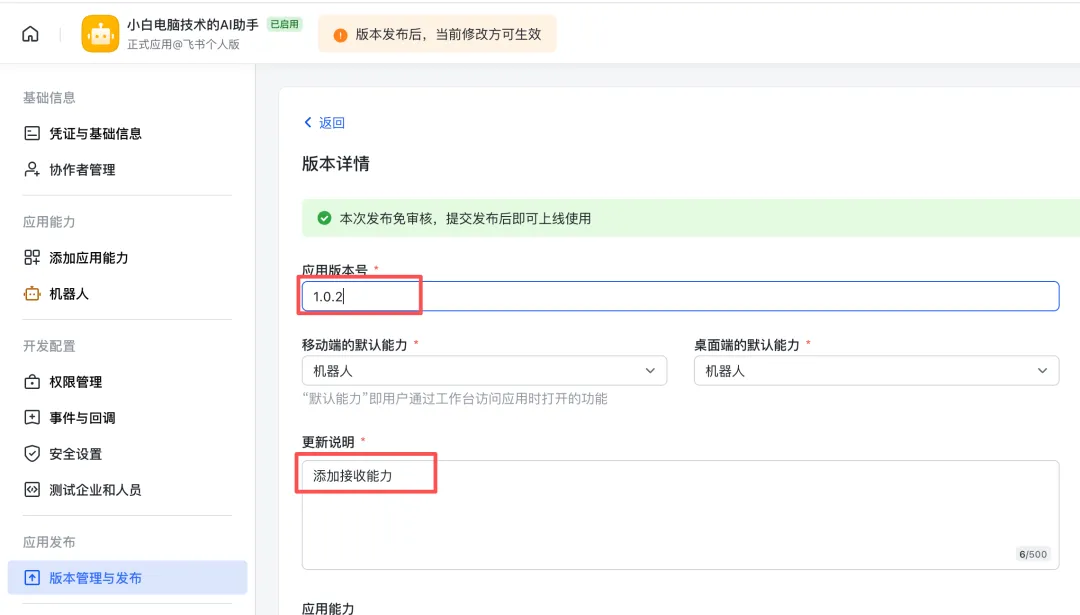Click the yellow robot app avatar
This screenshot has width=1080, height=615.
click(x=100, y=34)
